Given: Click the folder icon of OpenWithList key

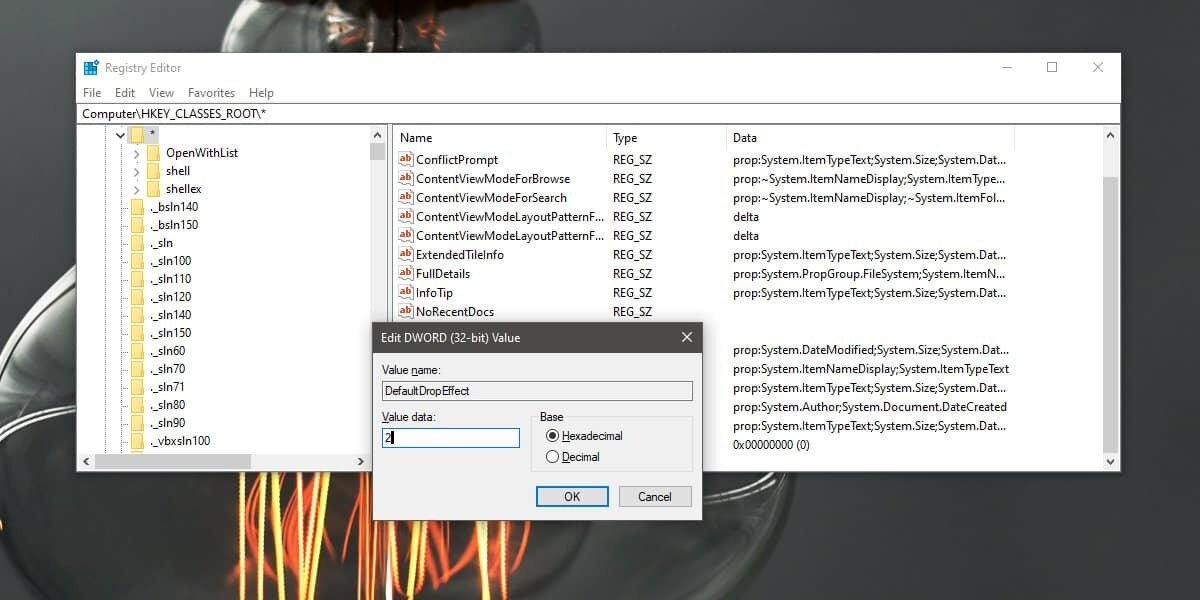Looking at the screenshot, I should tap(153, 153).
